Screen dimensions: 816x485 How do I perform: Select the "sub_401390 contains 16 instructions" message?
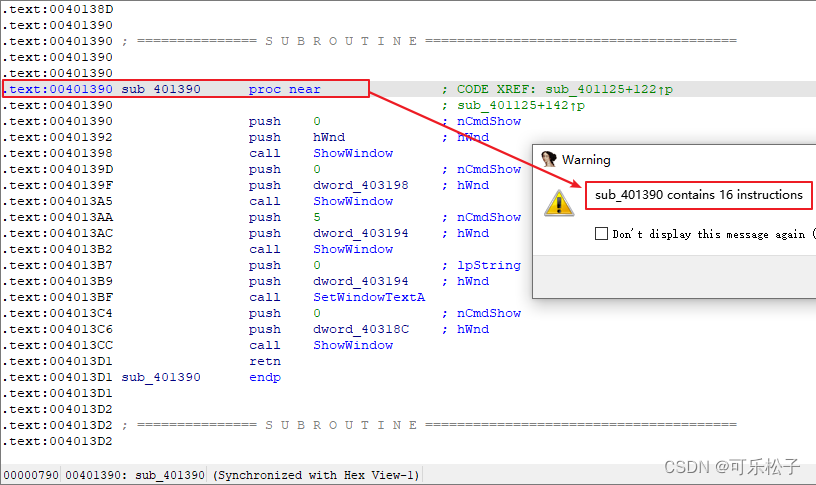699,195
